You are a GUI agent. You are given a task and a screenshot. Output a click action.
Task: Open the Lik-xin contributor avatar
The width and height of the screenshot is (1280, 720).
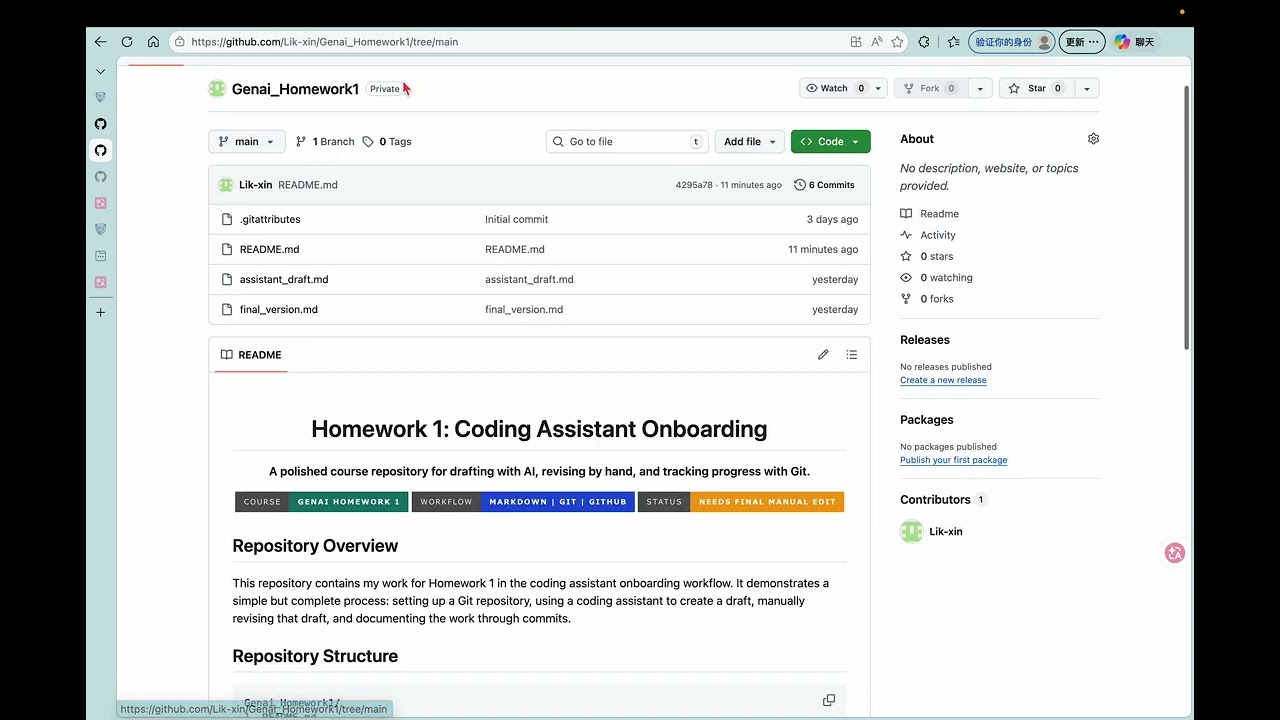pos(911,532)
